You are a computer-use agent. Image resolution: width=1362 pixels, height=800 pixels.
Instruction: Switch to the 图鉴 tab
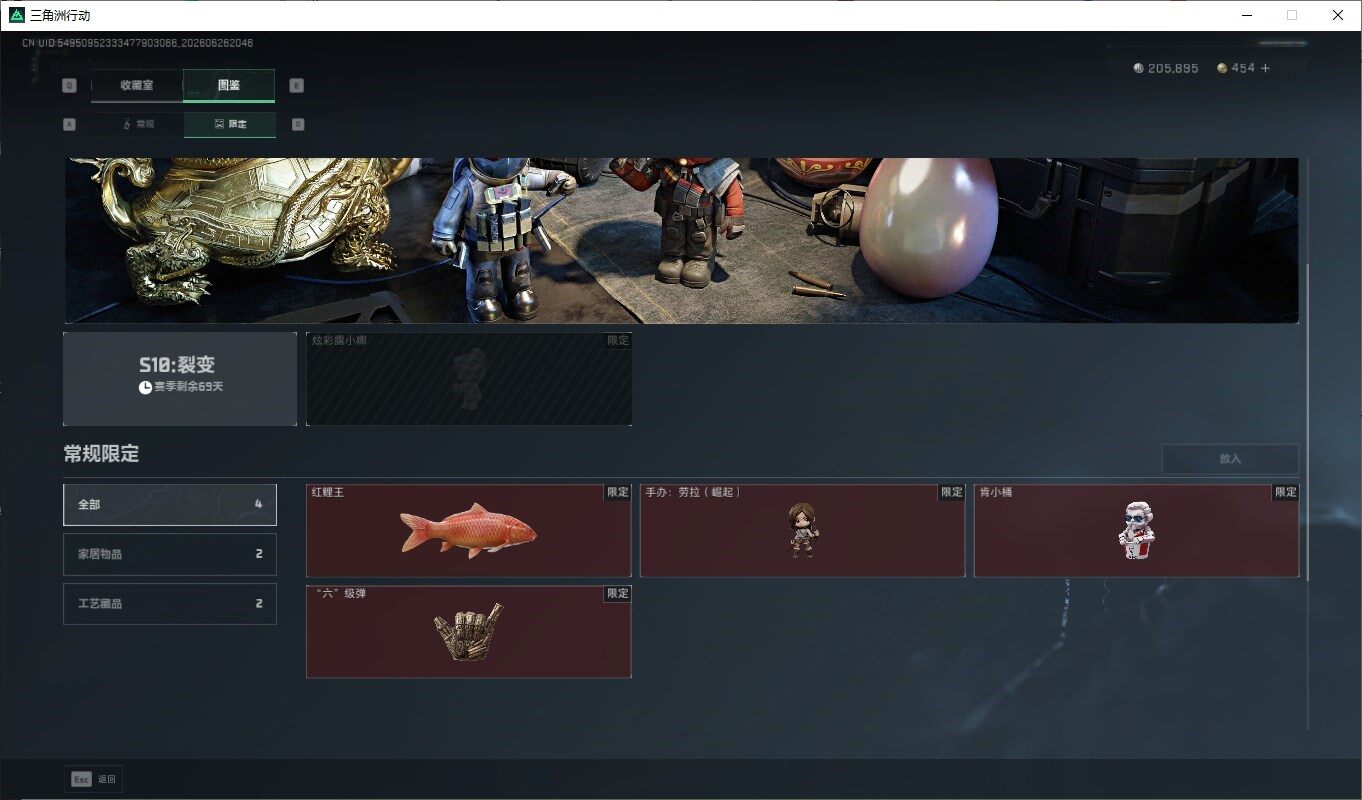(229, 85)
